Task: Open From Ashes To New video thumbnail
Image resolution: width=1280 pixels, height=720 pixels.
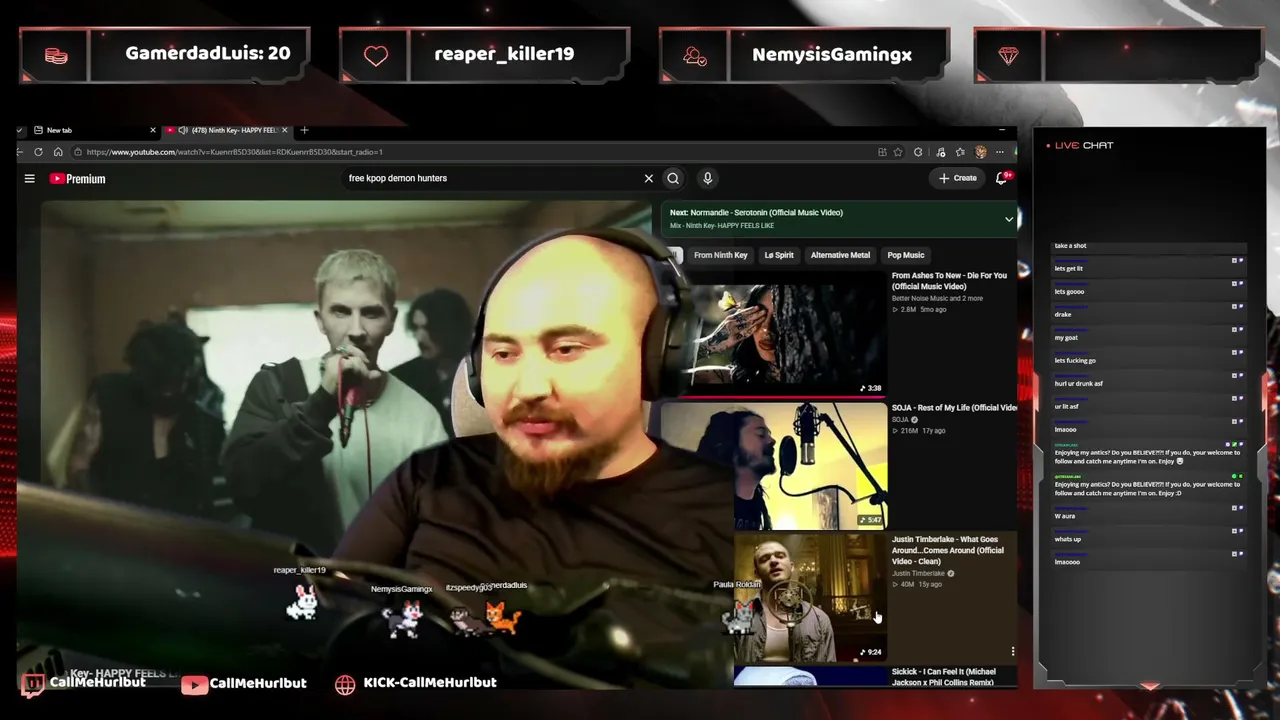Action: (x=773, y=333)
